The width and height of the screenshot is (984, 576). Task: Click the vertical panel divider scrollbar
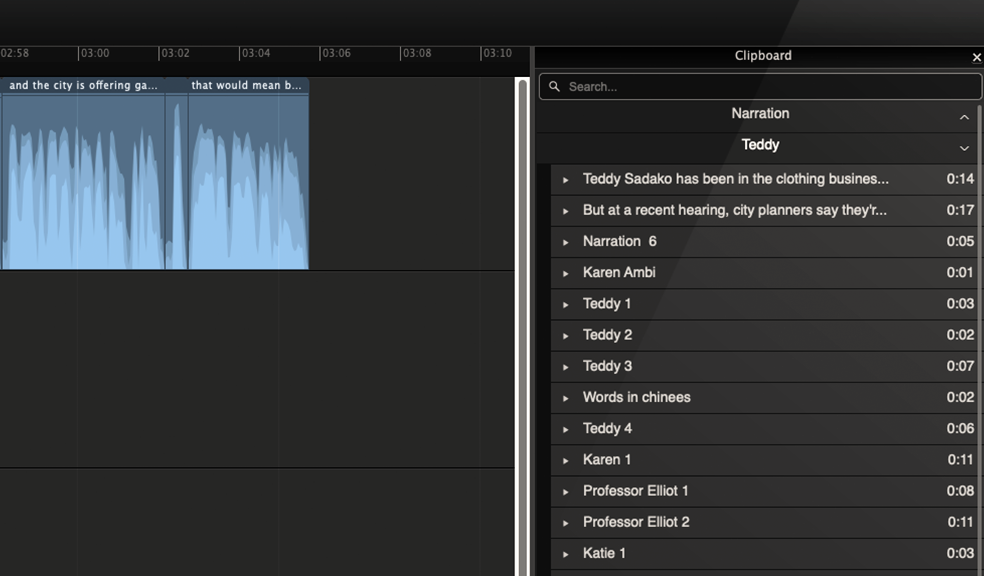click(522, 320)
